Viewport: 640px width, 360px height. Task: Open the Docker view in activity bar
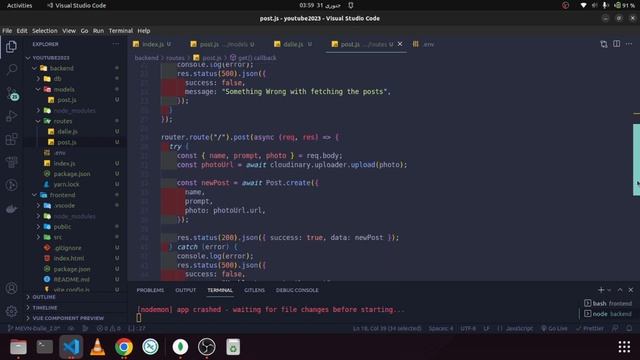[x=11, y=209]
